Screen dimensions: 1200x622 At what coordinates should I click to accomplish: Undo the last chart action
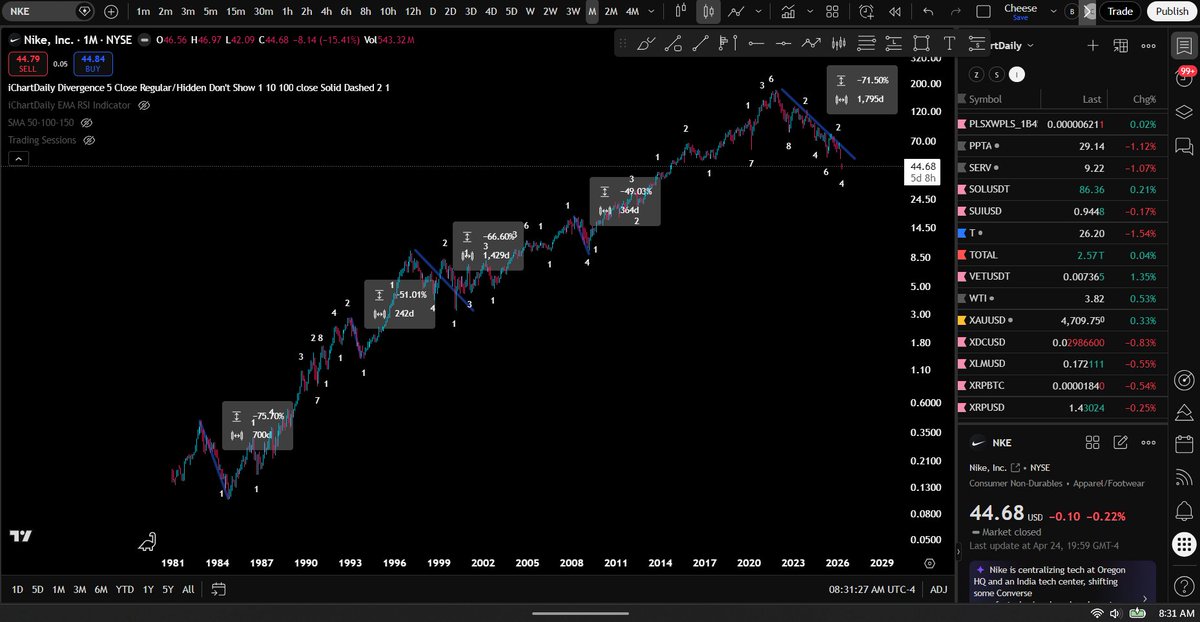pyautogui.click(x=929, y=11)
